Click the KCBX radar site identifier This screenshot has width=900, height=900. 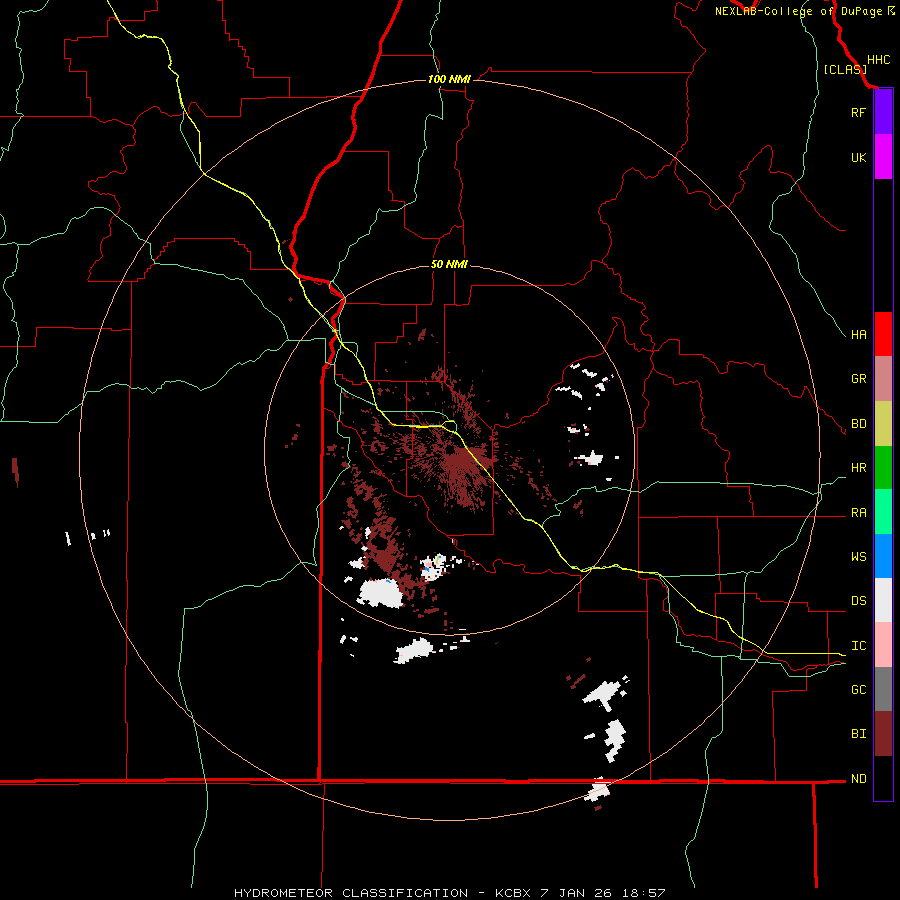513,893
